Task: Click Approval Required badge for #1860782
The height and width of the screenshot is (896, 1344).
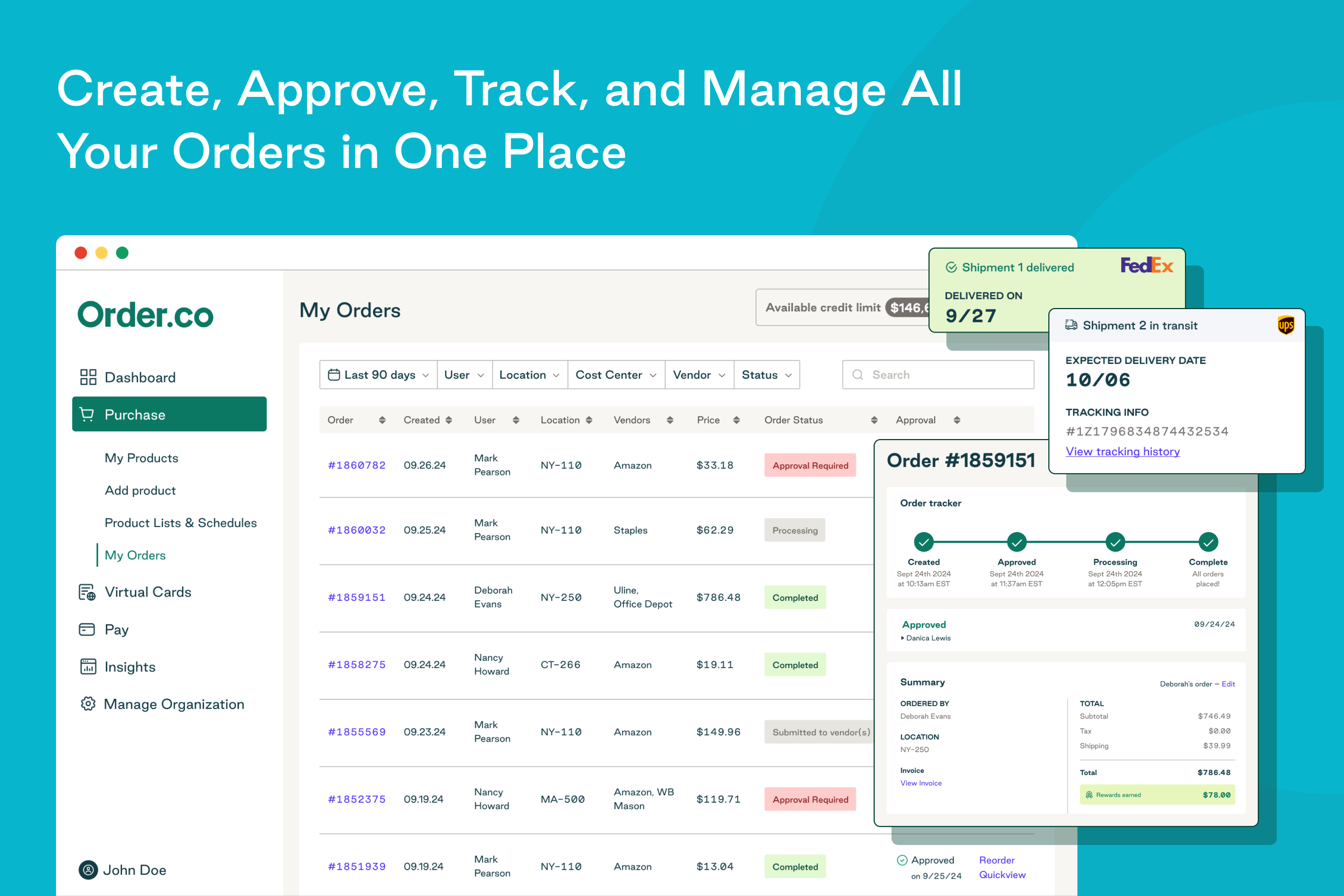Action: [810, 465]
